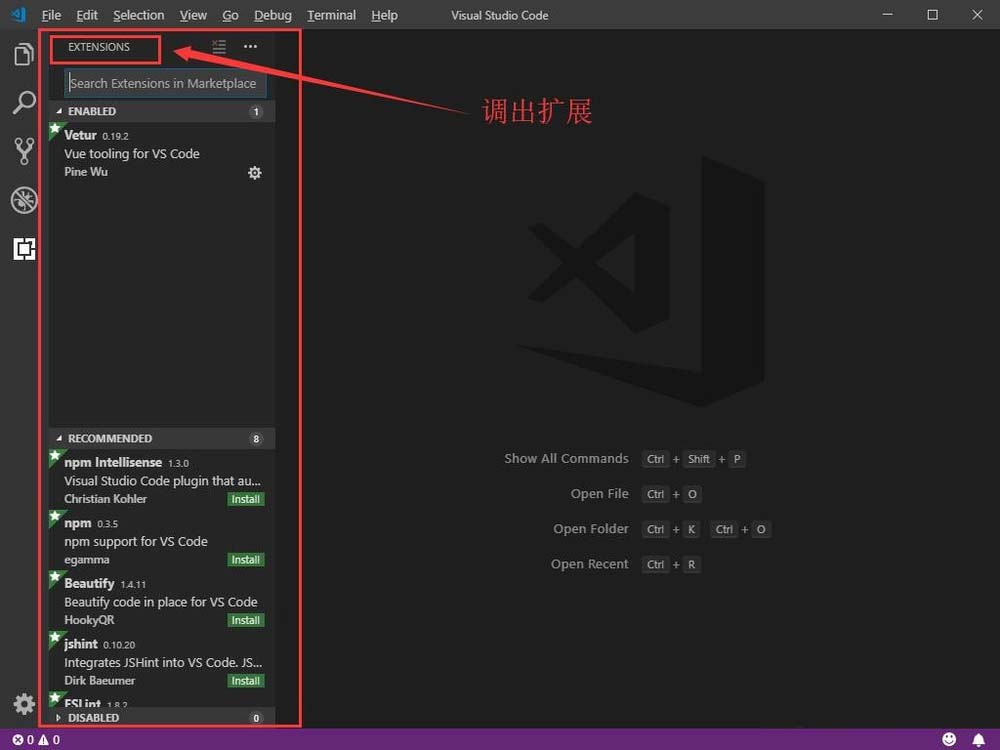
Task: Open the gear settings for the Vetur extension
Action: pyautogui.click(x=254, y=172)
